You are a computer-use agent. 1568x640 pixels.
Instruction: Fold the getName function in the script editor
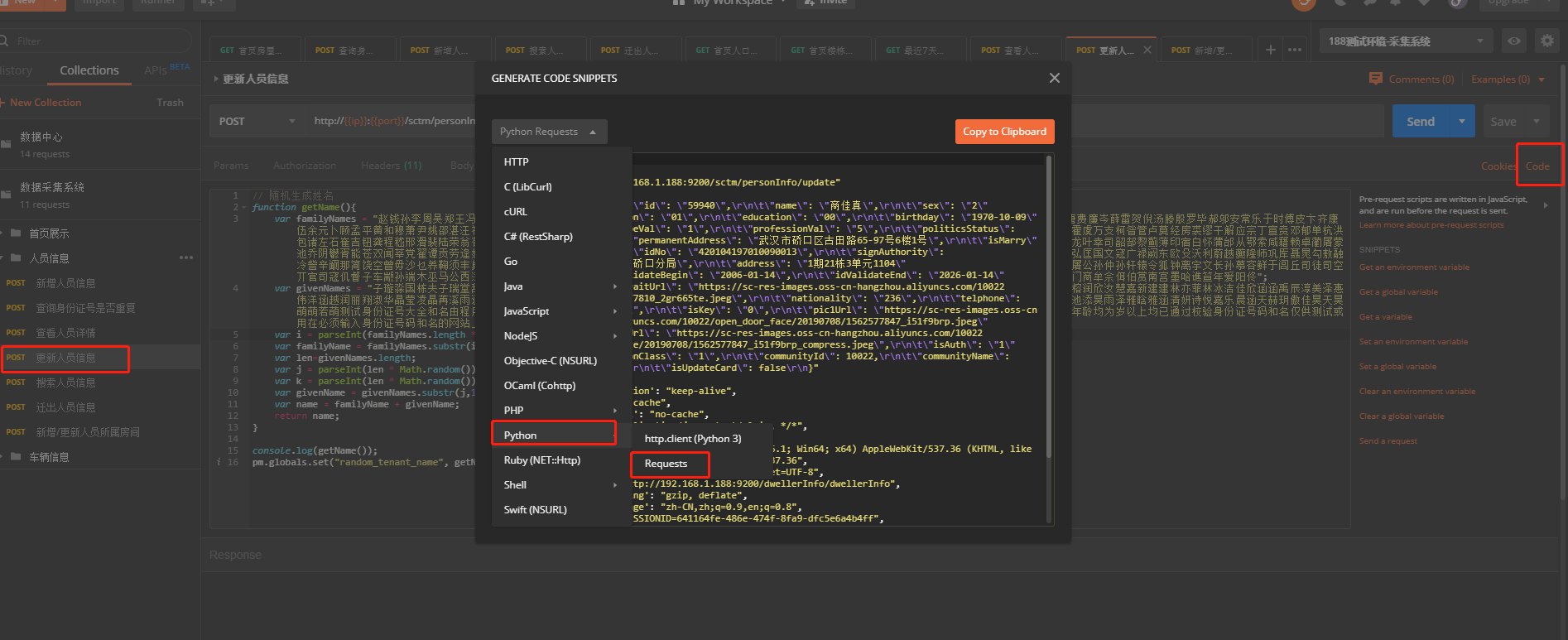[x=244, y=207]
